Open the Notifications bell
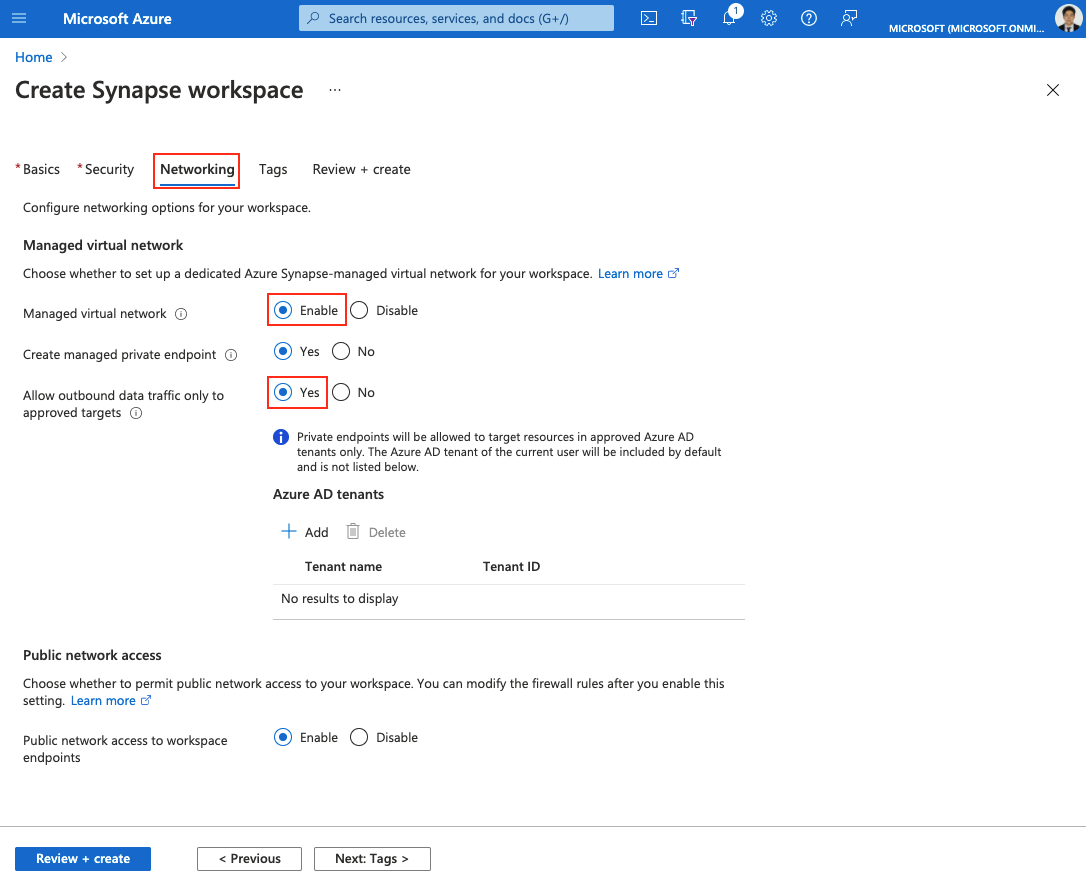This screenshot has height=892, width=1086. tap(729, 18)
